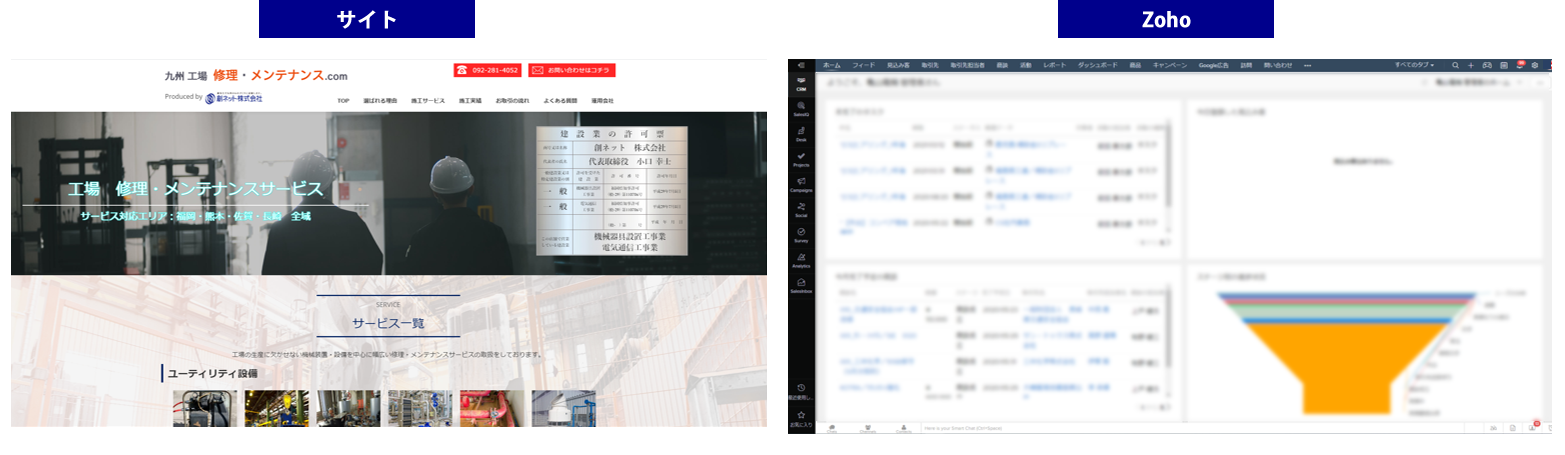The height and width of the screenshot is (455, 1565).
Task: Click the サービス一覧 heading on the site
Action: coord(388,323)
